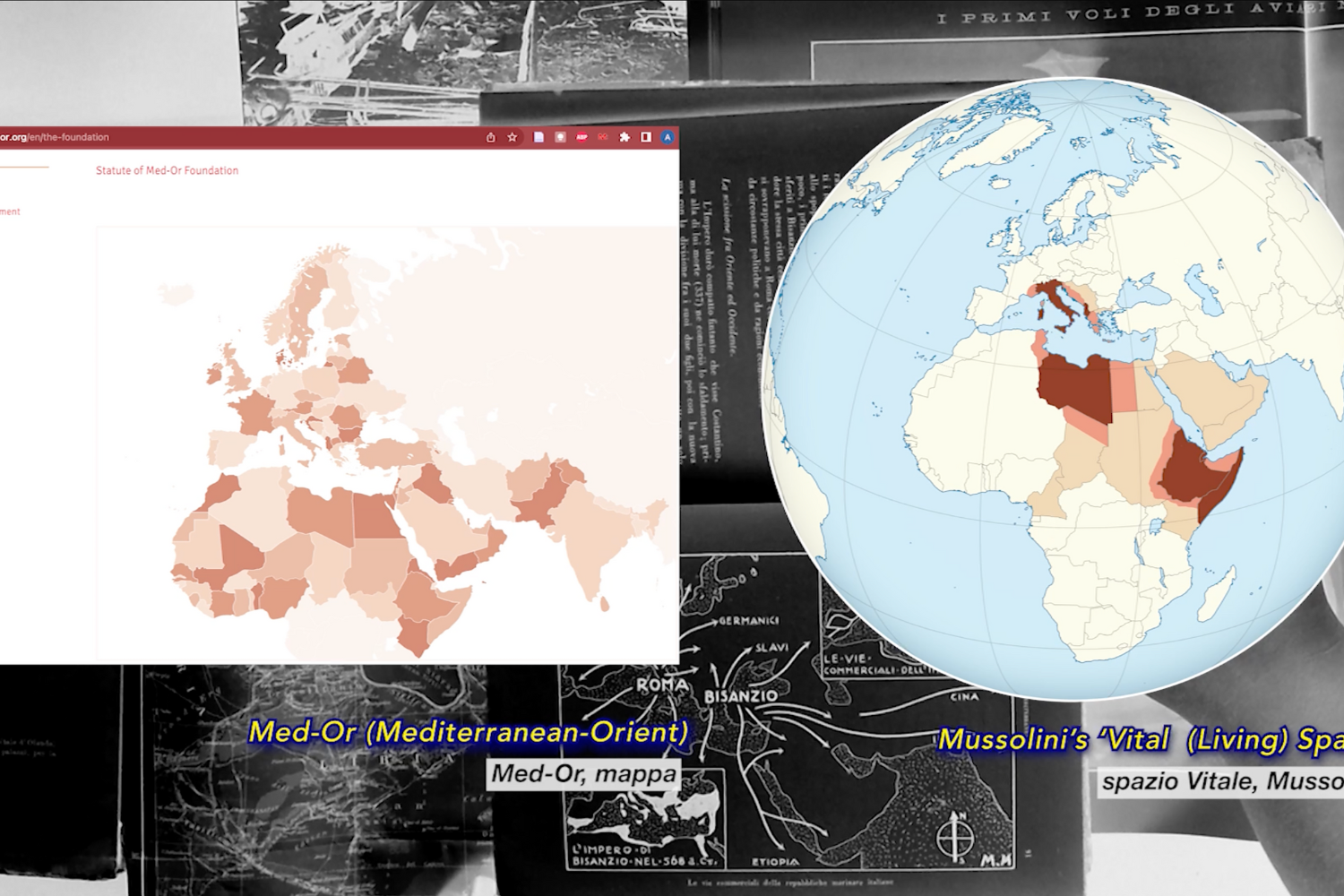The width and height of the screenshot is (1344, 896).
Task: Open the Statute of Med-Or Foundation link
Action: pyautogui.click(x=167, y=170)
